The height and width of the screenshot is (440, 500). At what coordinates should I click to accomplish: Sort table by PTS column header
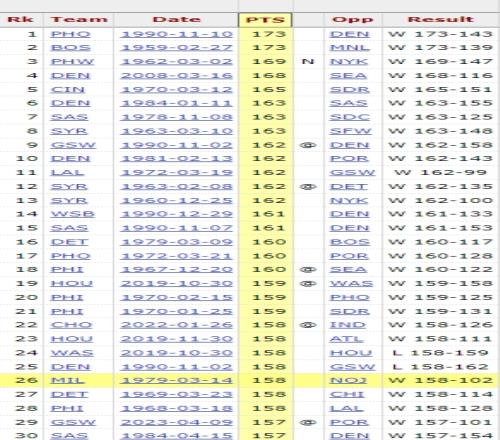265,20
